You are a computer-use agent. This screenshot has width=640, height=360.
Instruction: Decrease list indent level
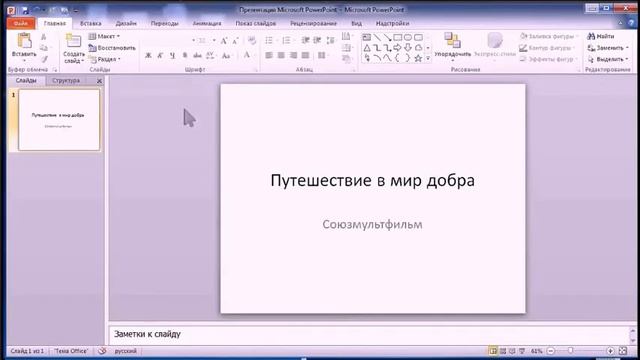(305, 40)
